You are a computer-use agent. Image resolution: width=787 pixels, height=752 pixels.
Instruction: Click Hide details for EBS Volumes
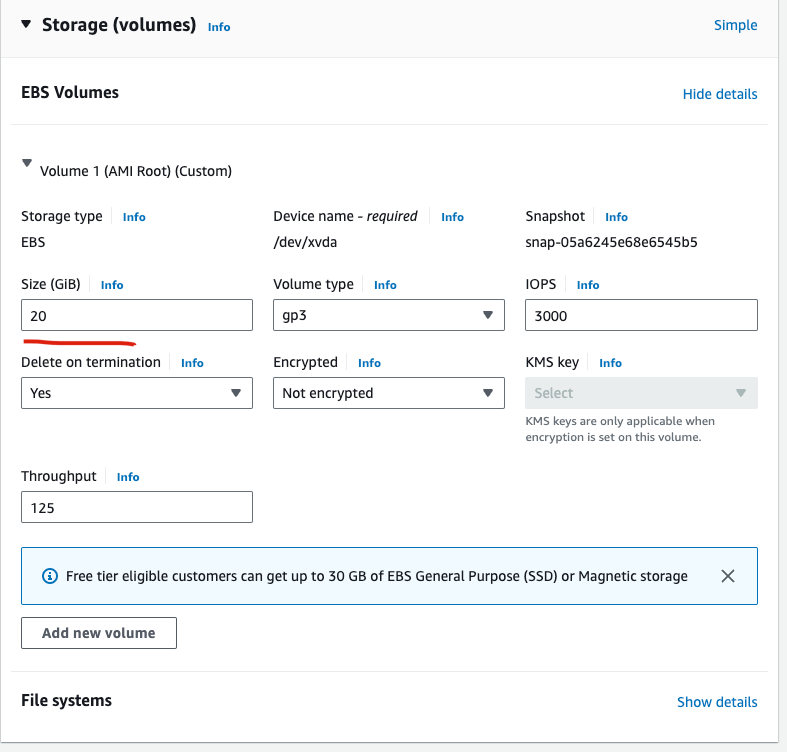tap(719, 94)
